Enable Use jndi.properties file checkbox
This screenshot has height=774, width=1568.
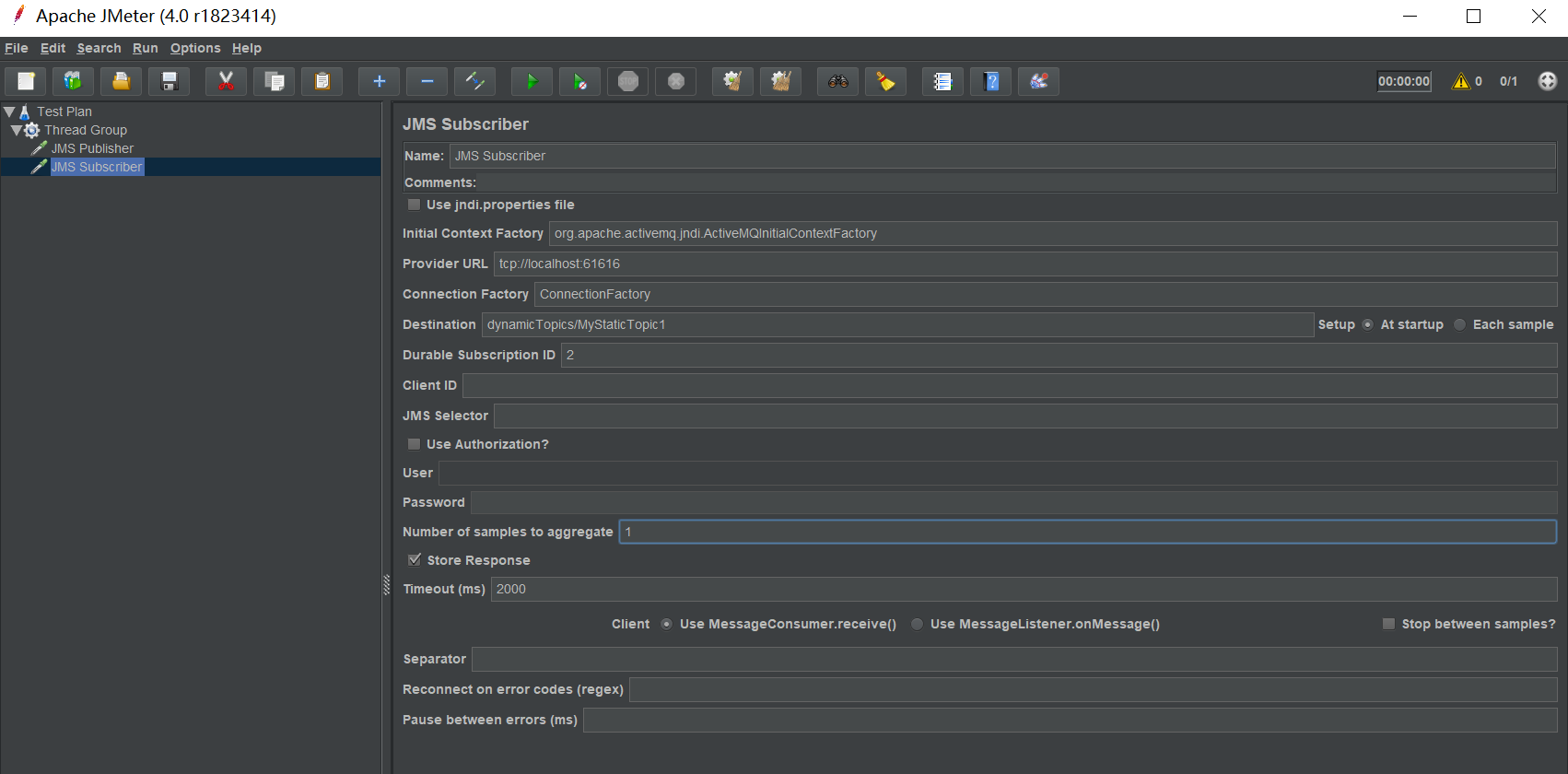tap(415, 205)
